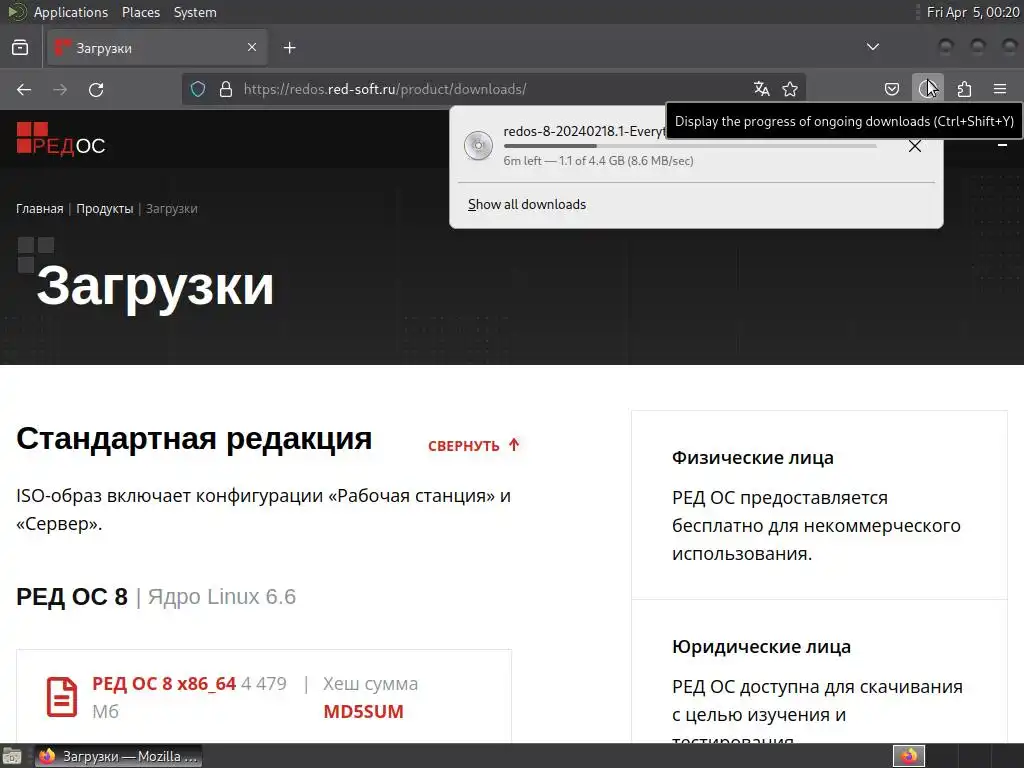This screenshot has width=1024, height=768.
Task: Click the grayed-out forward navigation arrow
Action: [60, 89]
